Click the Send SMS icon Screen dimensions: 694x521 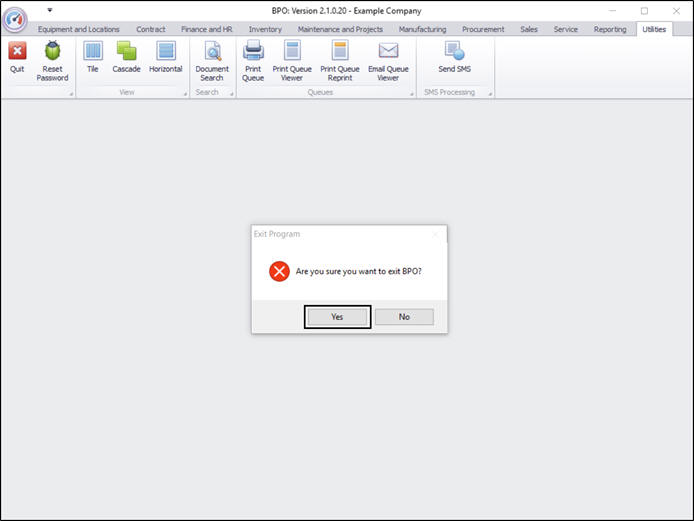pos(455,50)
